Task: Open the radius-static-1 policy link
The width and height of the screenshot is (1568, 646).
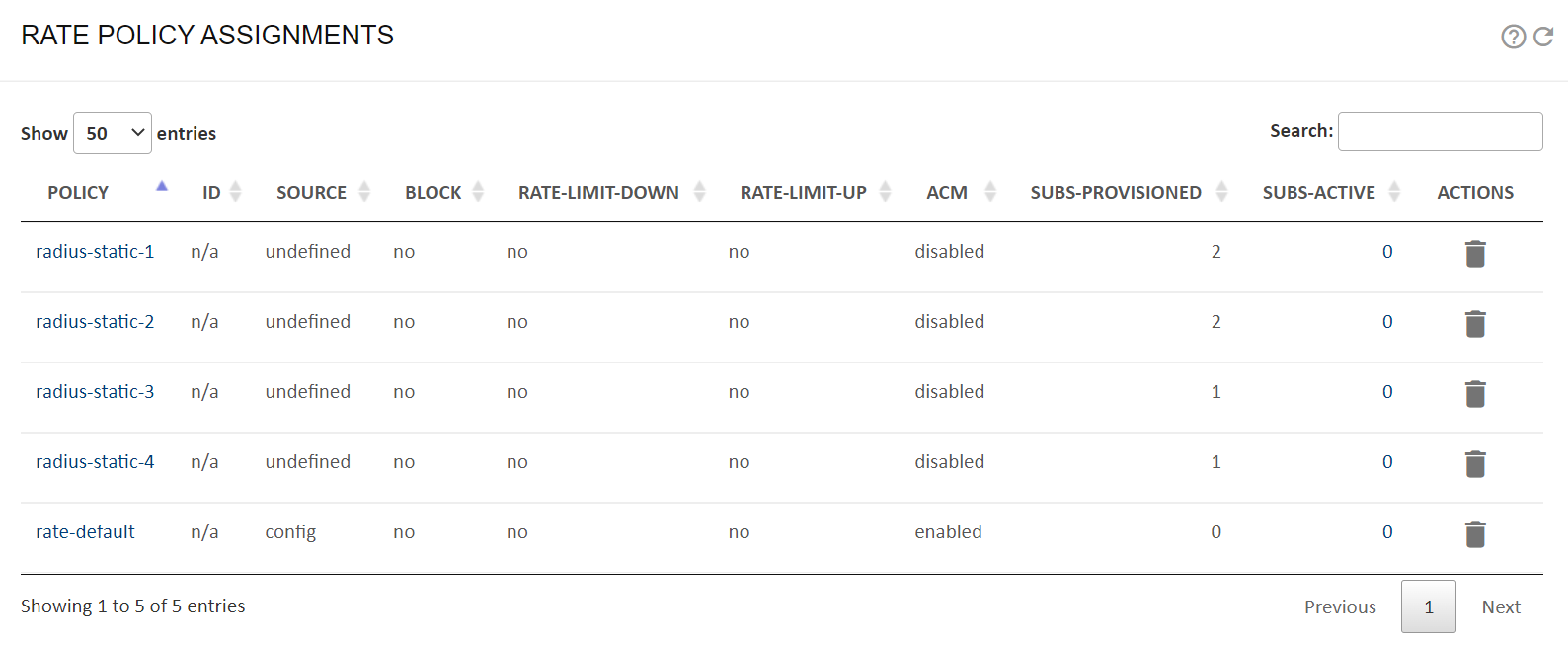Action: (x=95, y=252)
